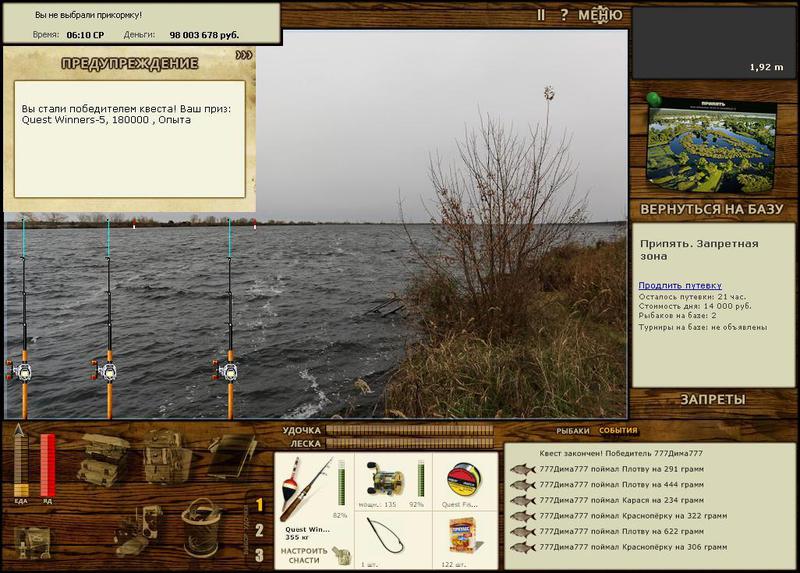This screenshot has height=573, width=800.
Task: Click the Продлить путевку link
Action: (680, 286)
